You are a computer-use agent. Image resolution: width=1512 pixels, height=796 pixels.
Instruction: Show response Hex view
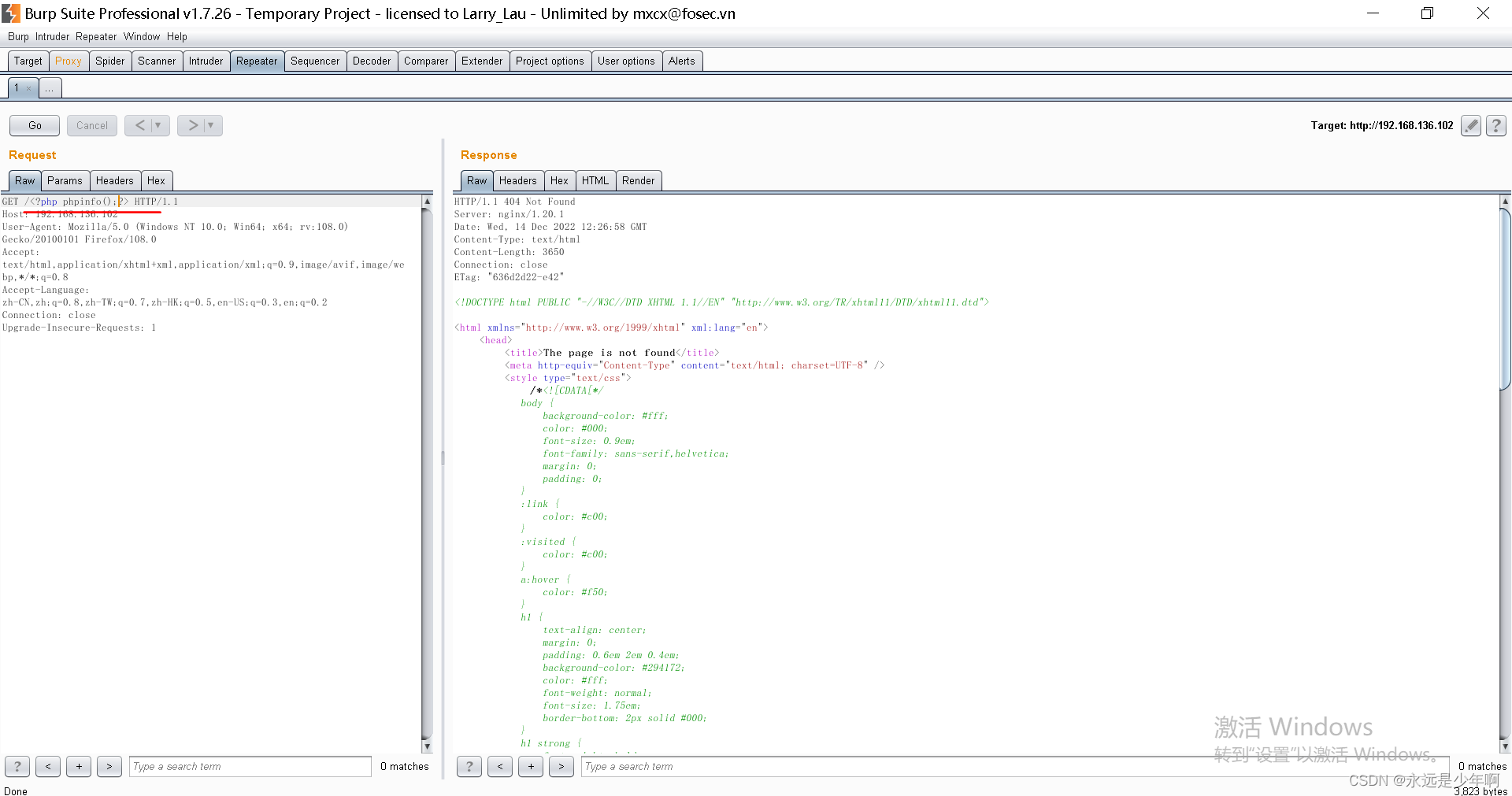pos(559,180)
